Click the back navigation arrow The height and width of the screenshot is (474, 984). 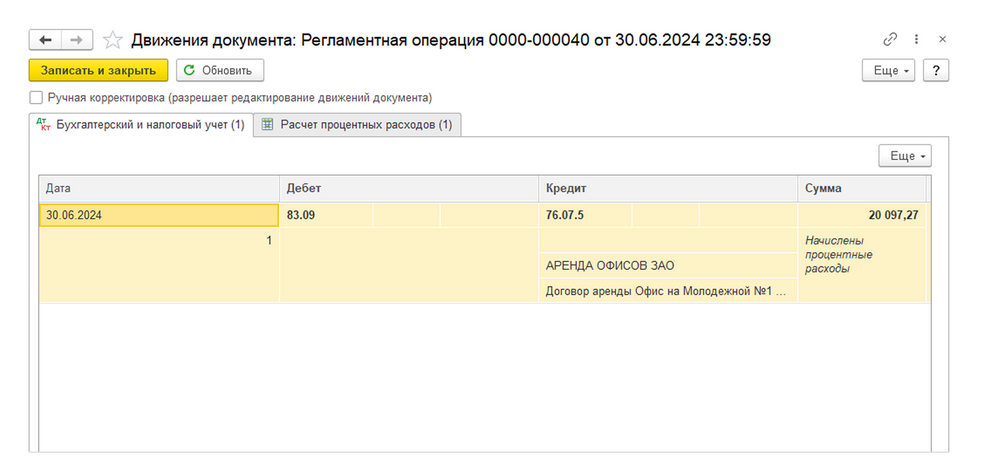click(45, 39)
